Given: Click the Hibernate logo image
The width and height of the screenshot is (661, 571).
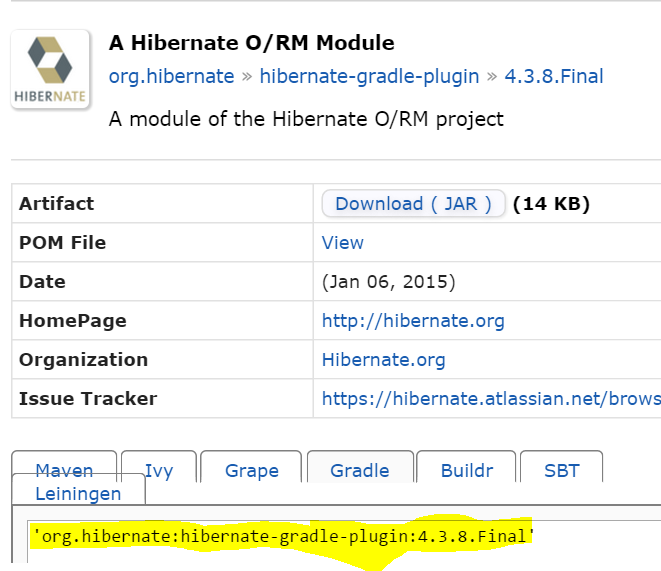Looking at the screenshot, I should point(50,70).
